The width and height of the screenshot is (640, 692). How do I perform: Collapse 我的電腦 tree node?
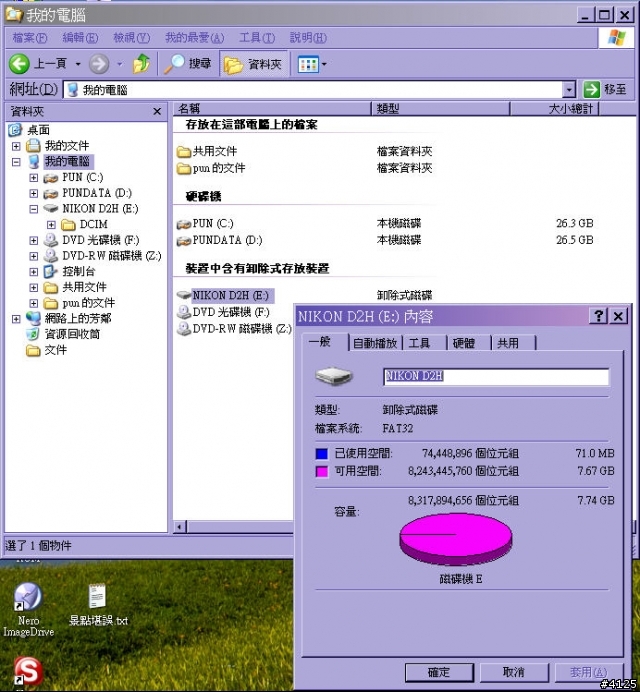point(16,162)
